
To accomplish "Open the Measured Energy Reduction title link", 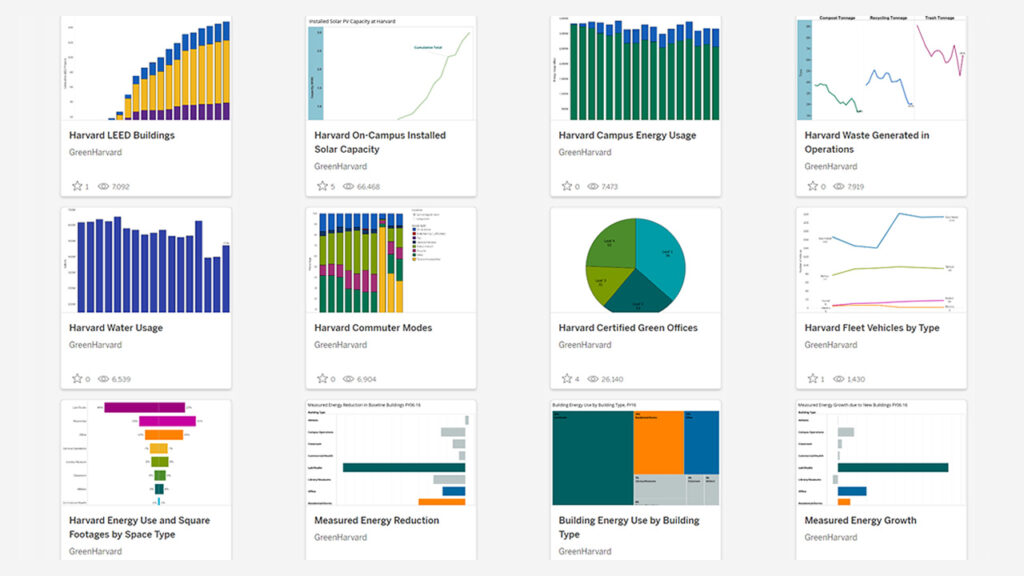I will click(376, 520).
